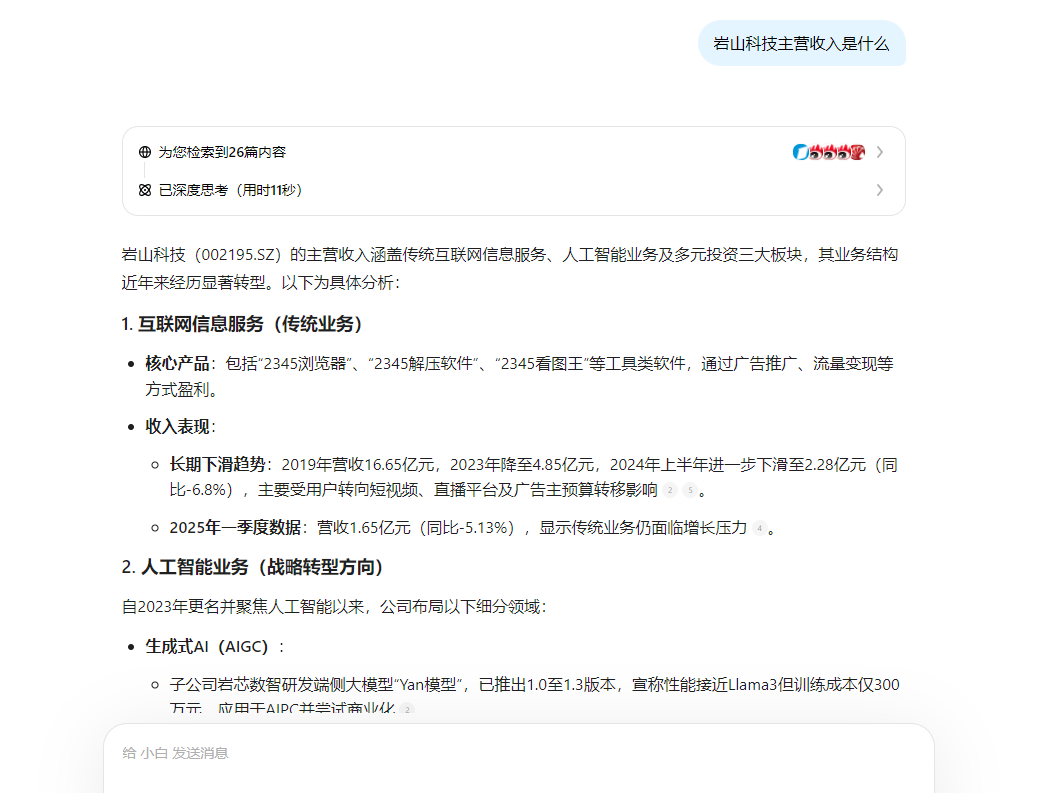
Task: Click the deep thinking atom icon
Action: [144, 190]
